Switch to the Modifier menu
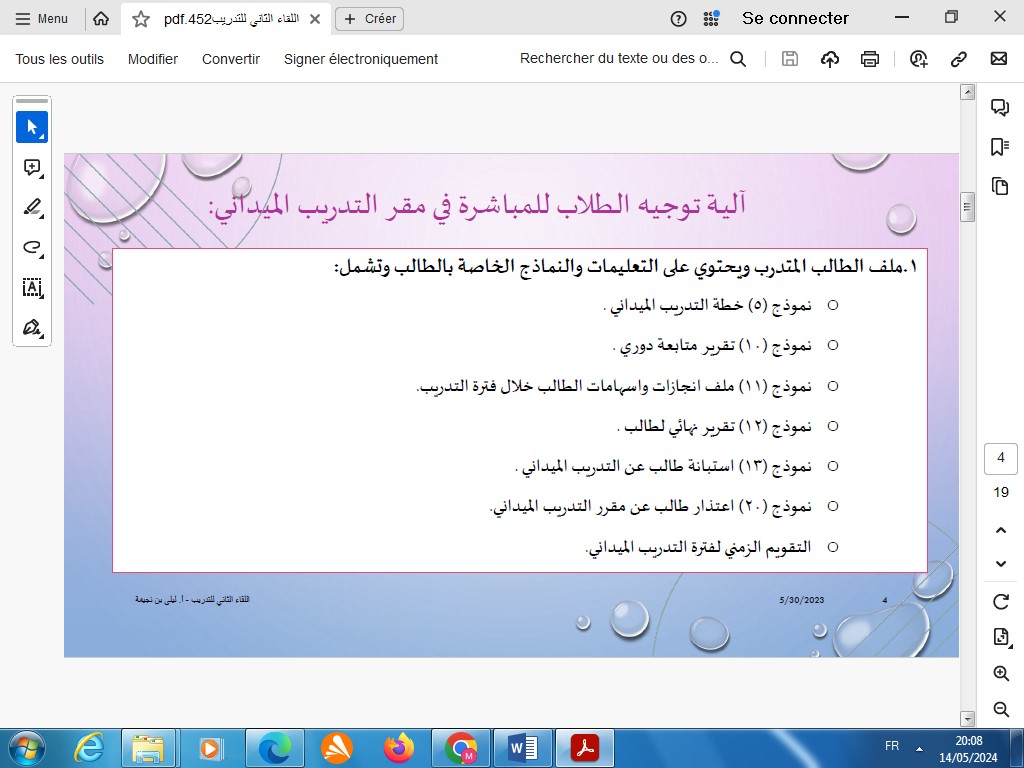 click(153, 59)
